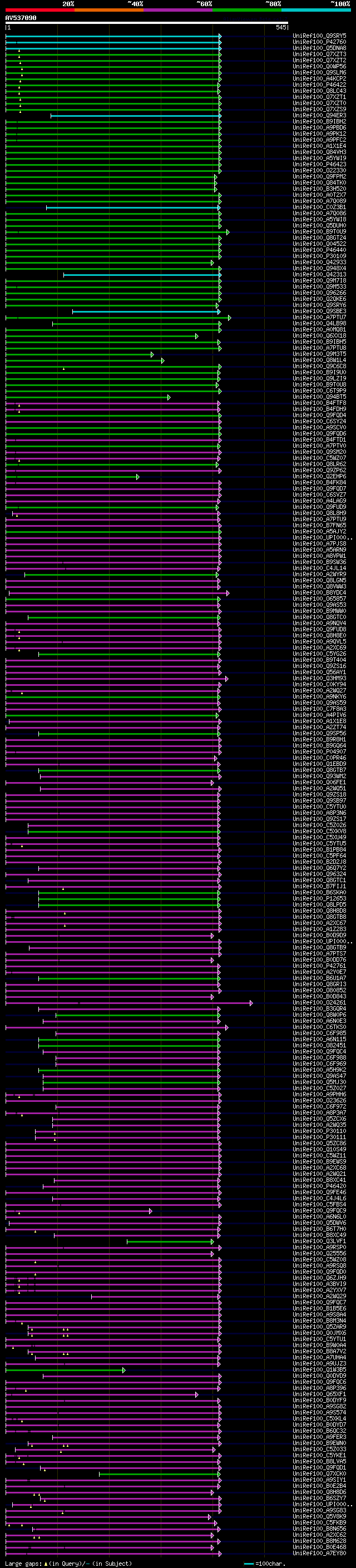The height and width of the screenshot is (1568, 356).
Task: Click the white query sequence bar
Action: (147, 23)
